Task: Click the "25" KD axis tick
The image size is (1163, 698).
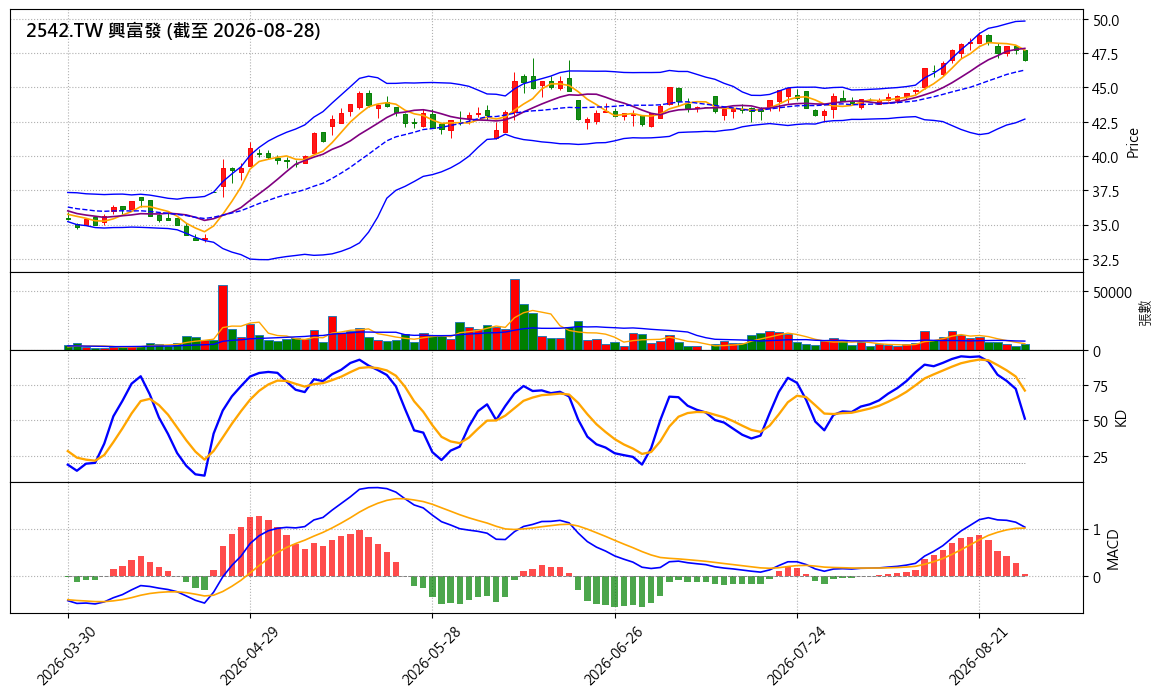Action: click(1100, 458)
